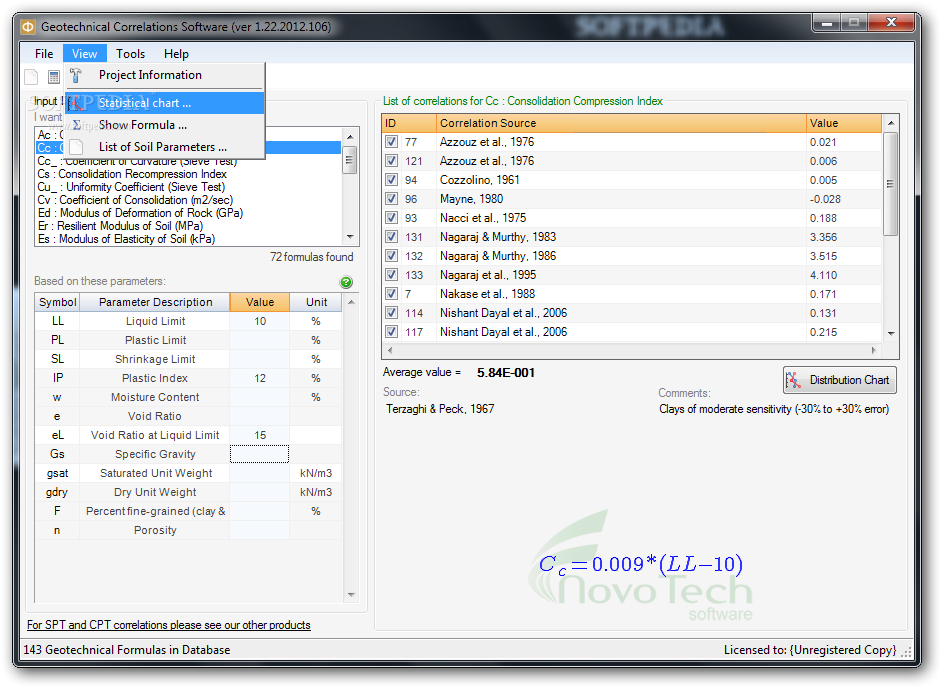
Task: Click the calculator toolbar icon
Action: coord(53,77)
